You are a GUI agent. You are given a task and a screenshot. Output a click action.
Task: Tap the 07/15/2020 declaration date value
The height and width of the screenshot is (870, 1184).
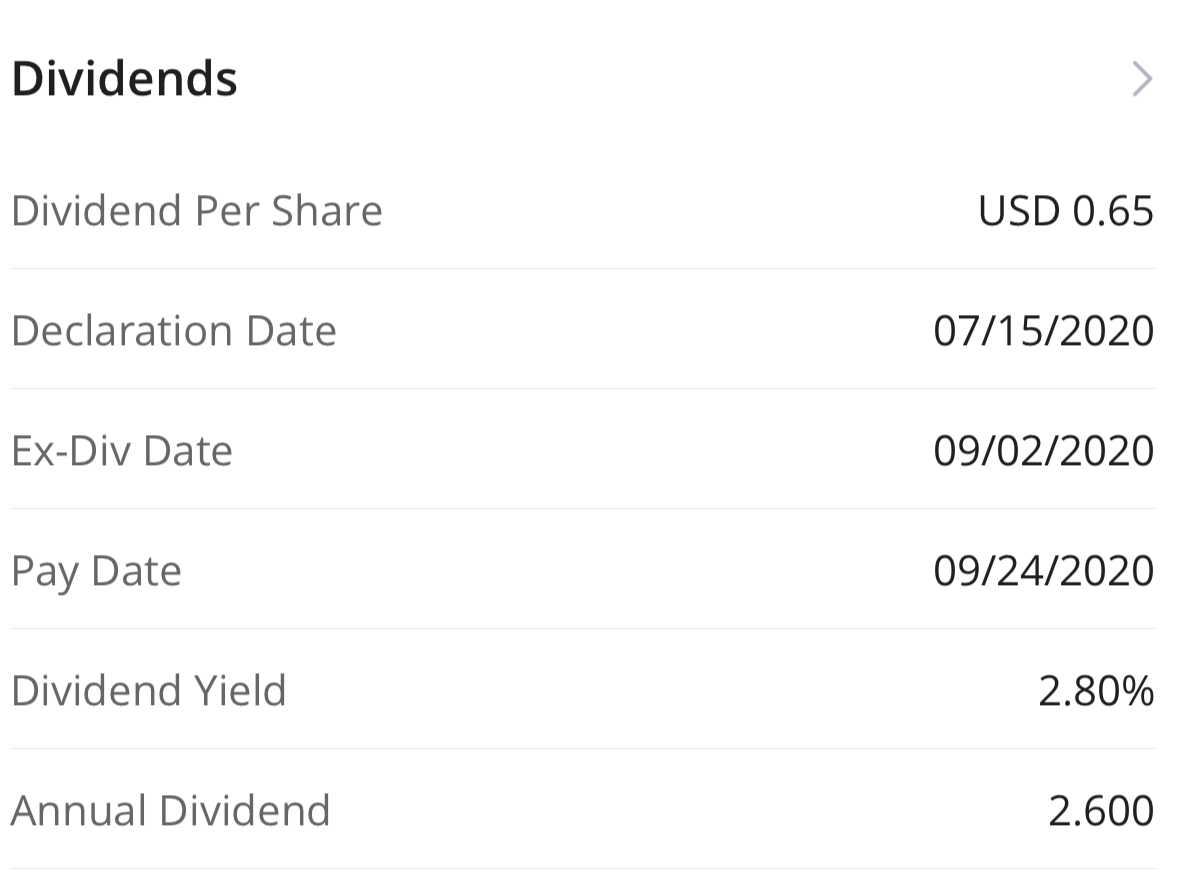[1044, 331]
